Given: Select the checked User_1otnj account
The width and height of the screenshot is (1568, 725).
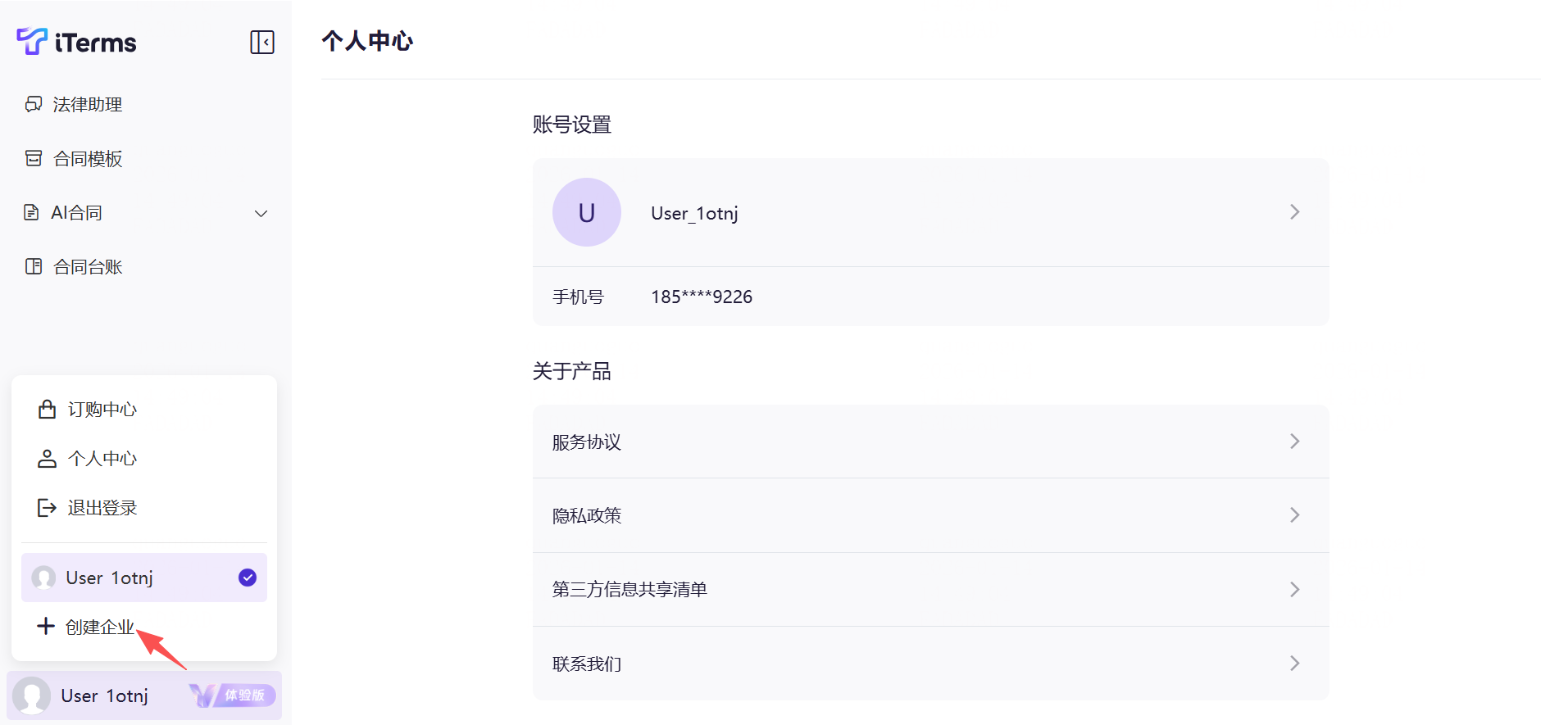Looking at the screenshot, I should click(143, 578).
